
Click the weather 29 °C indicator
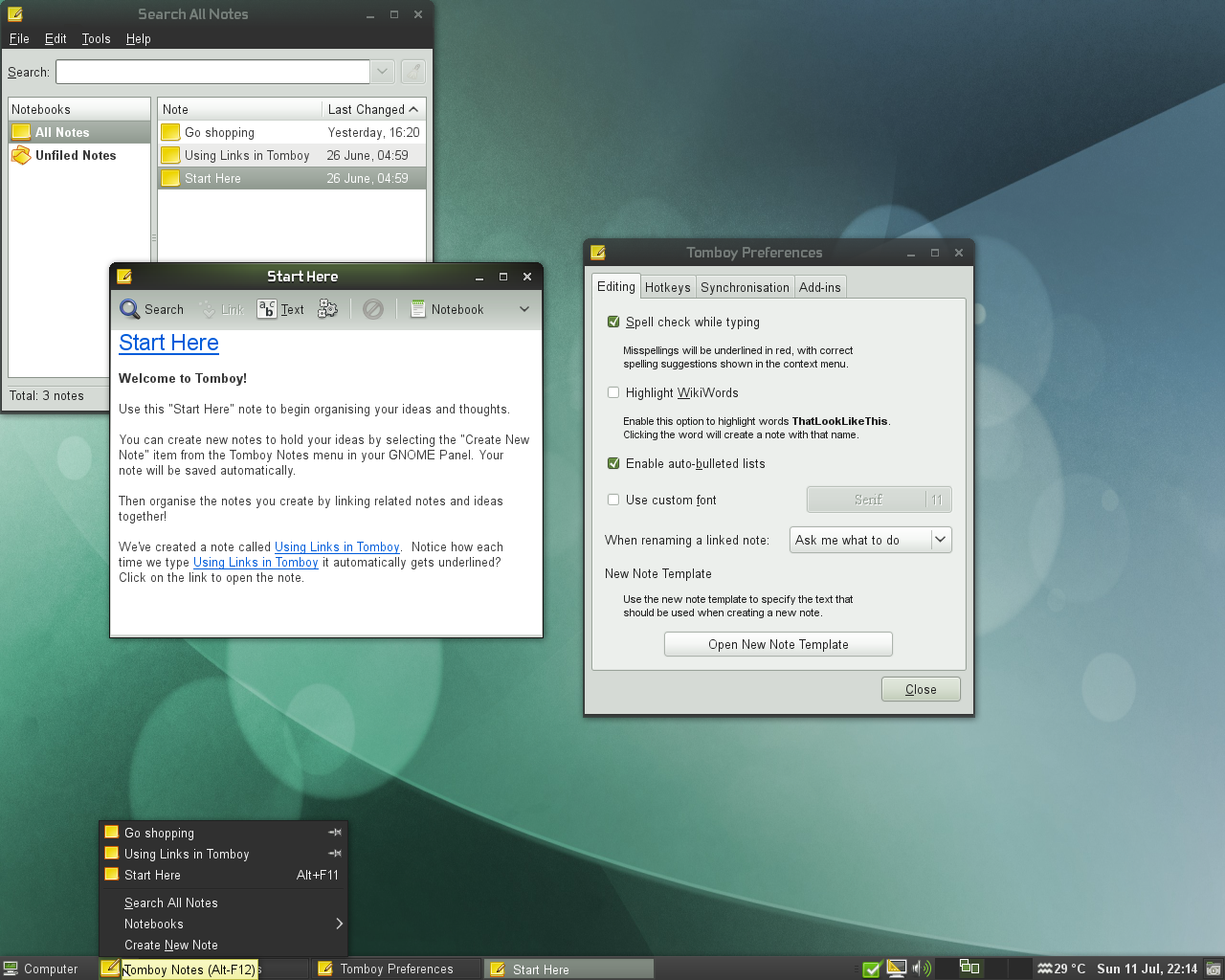tap(1061, 969)
